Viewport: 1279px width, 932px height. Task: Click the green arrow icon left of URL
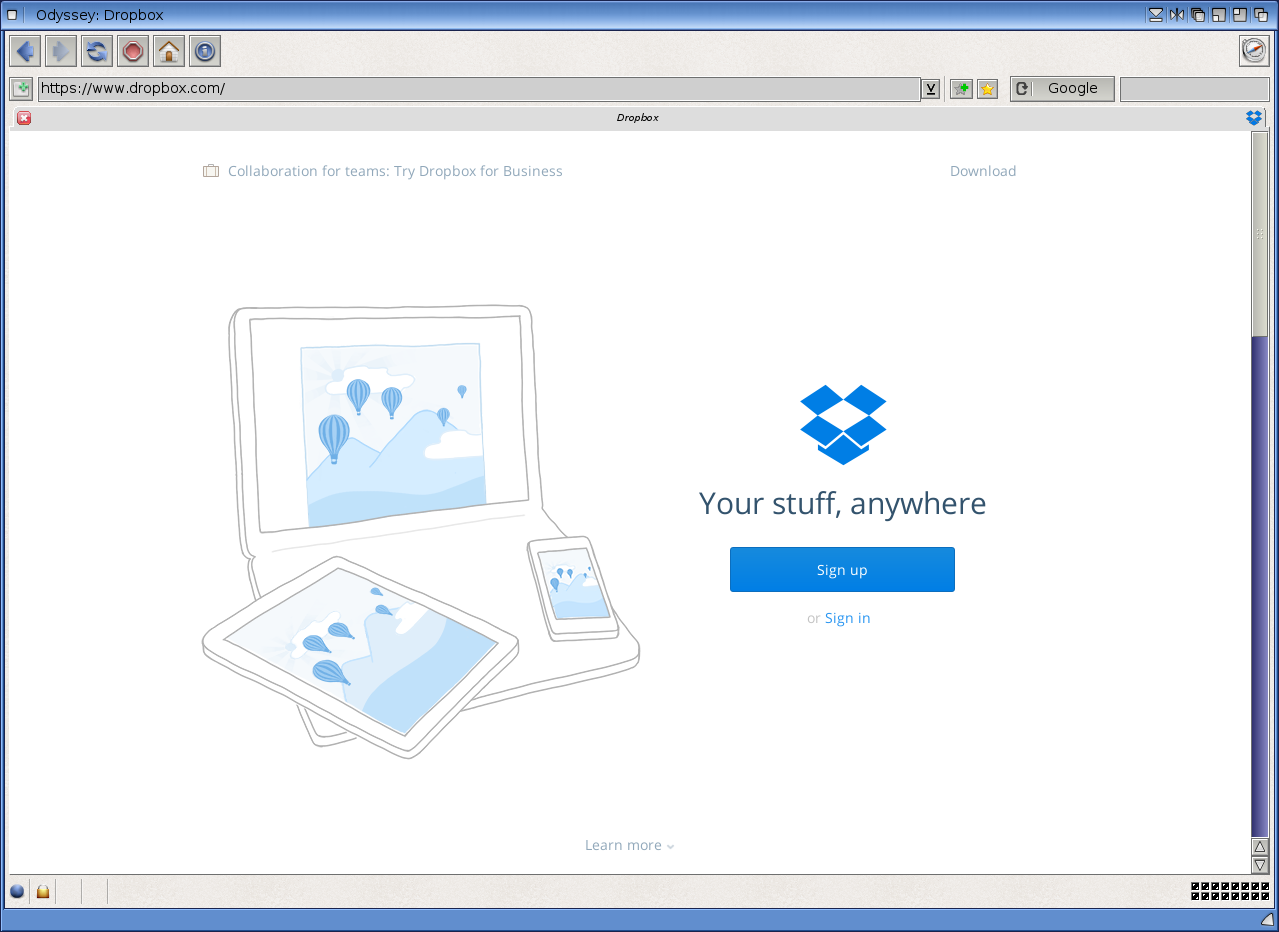click(21, 89)
